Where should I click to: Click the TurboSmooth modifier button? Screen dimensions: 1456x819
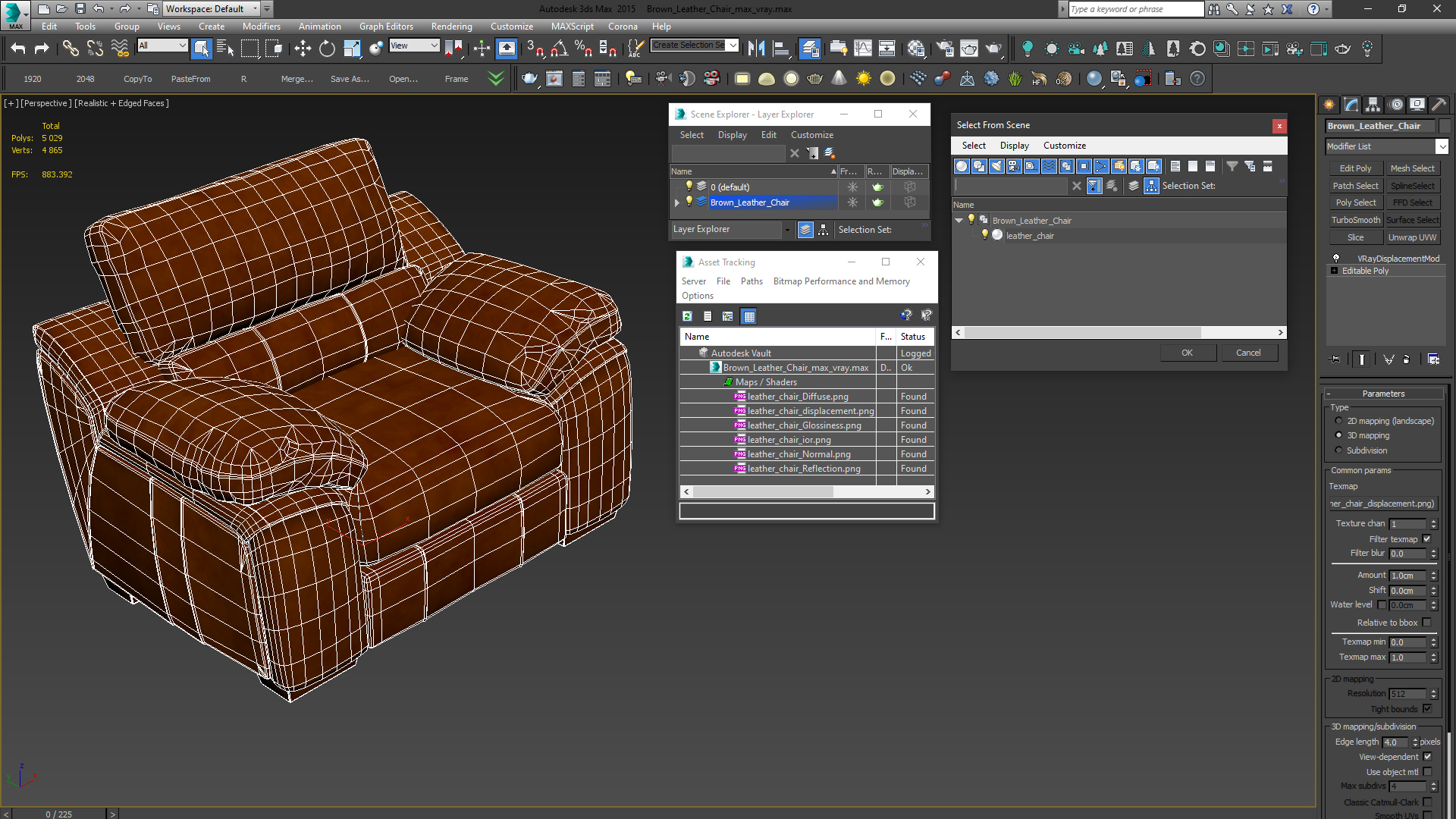(1355, 220)
